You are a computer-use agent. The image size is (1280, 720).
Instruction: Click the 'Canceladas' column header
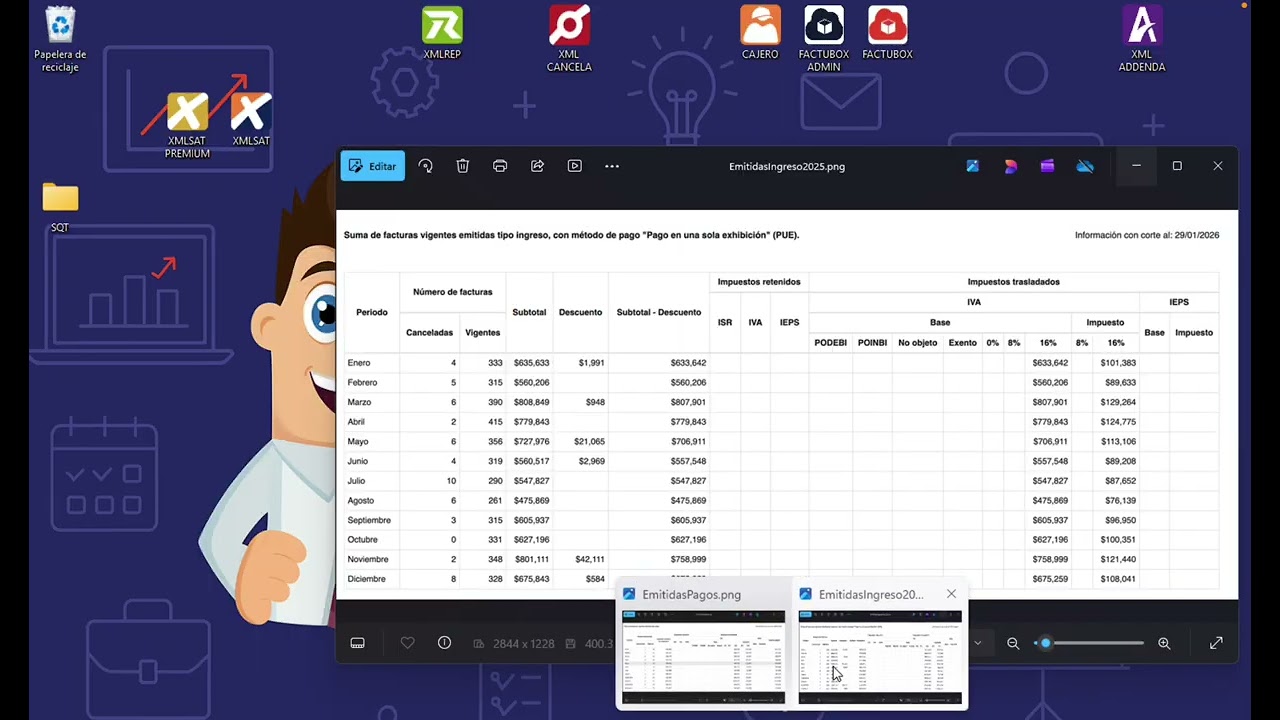click(429, 332)
